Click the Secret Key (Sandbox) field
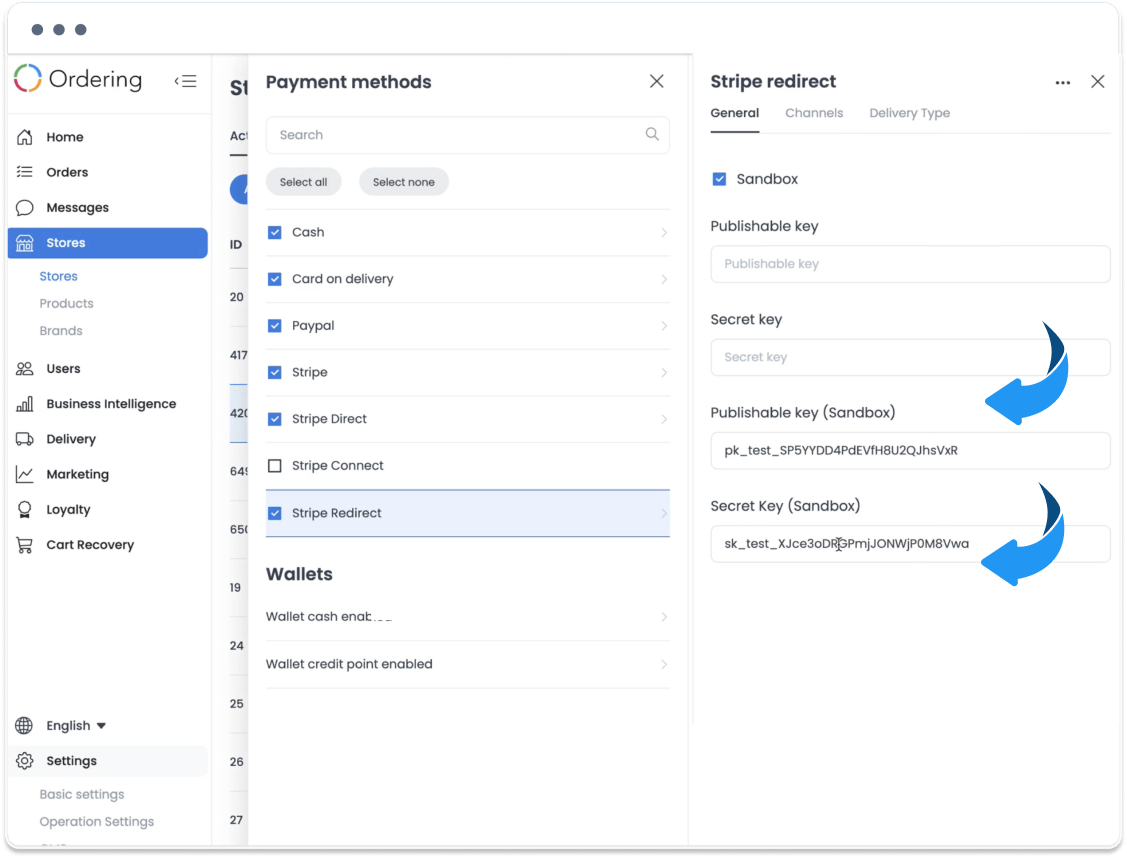Viewport: 1127px width, 859px height. (x=910, y=544)
